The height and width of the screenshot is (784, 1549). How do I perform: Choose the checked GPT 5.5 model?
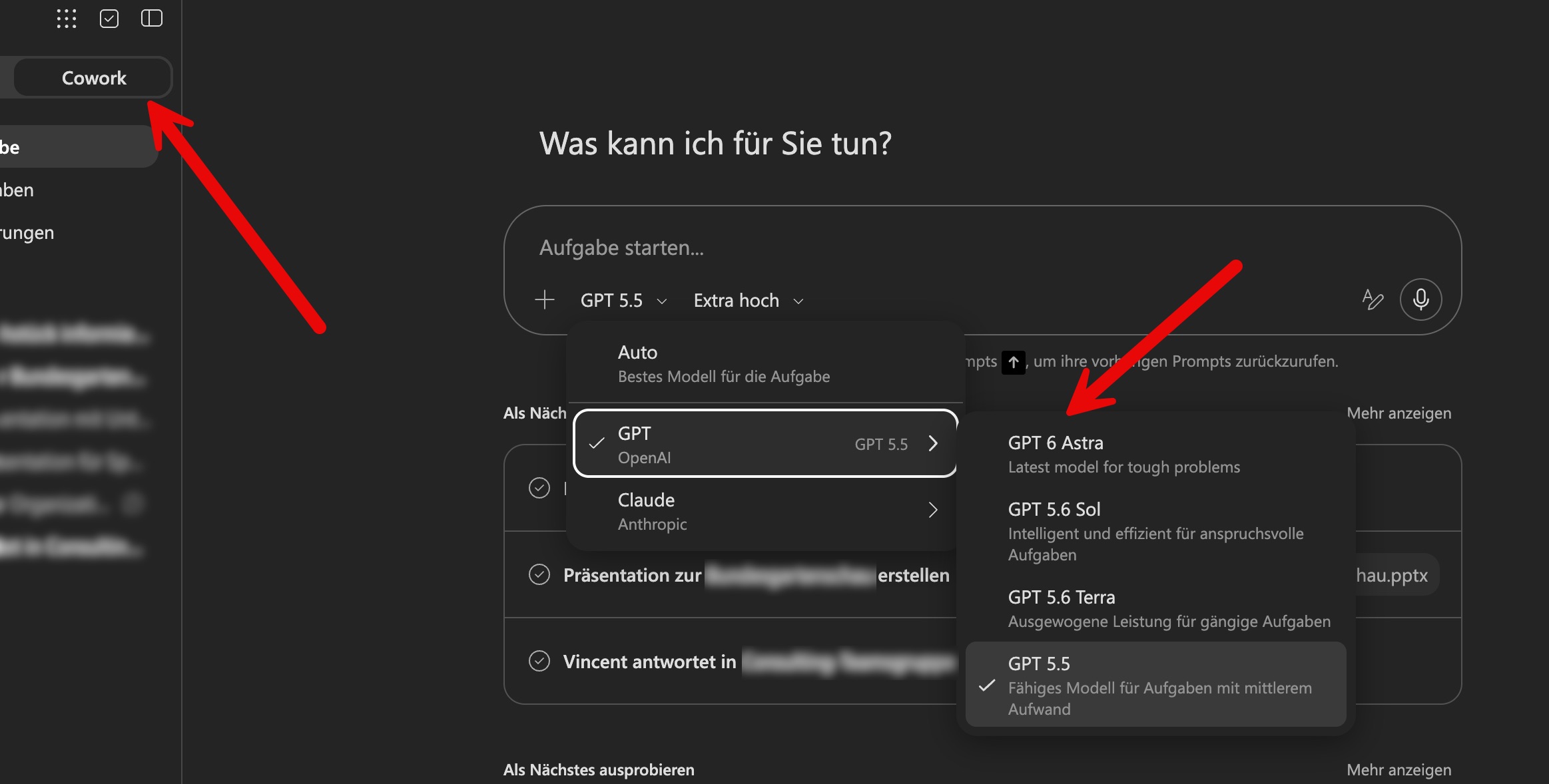tap(1155, 685)
